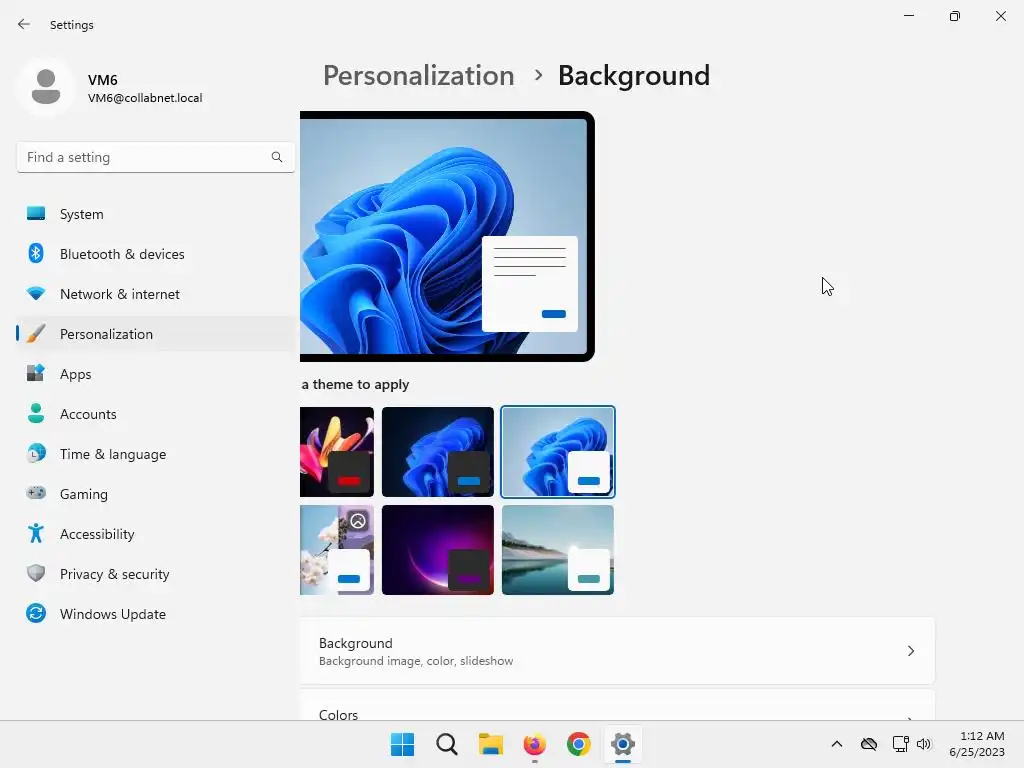Open the Windows Start menu
Screen dimensions: 1024x768
[x=402, y=744]
